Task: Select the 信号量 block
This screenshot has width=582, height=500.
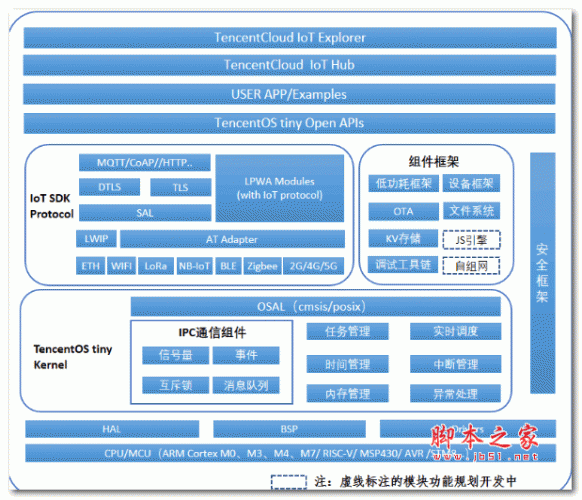Action: pyautogui.click(x=176, y=355)
